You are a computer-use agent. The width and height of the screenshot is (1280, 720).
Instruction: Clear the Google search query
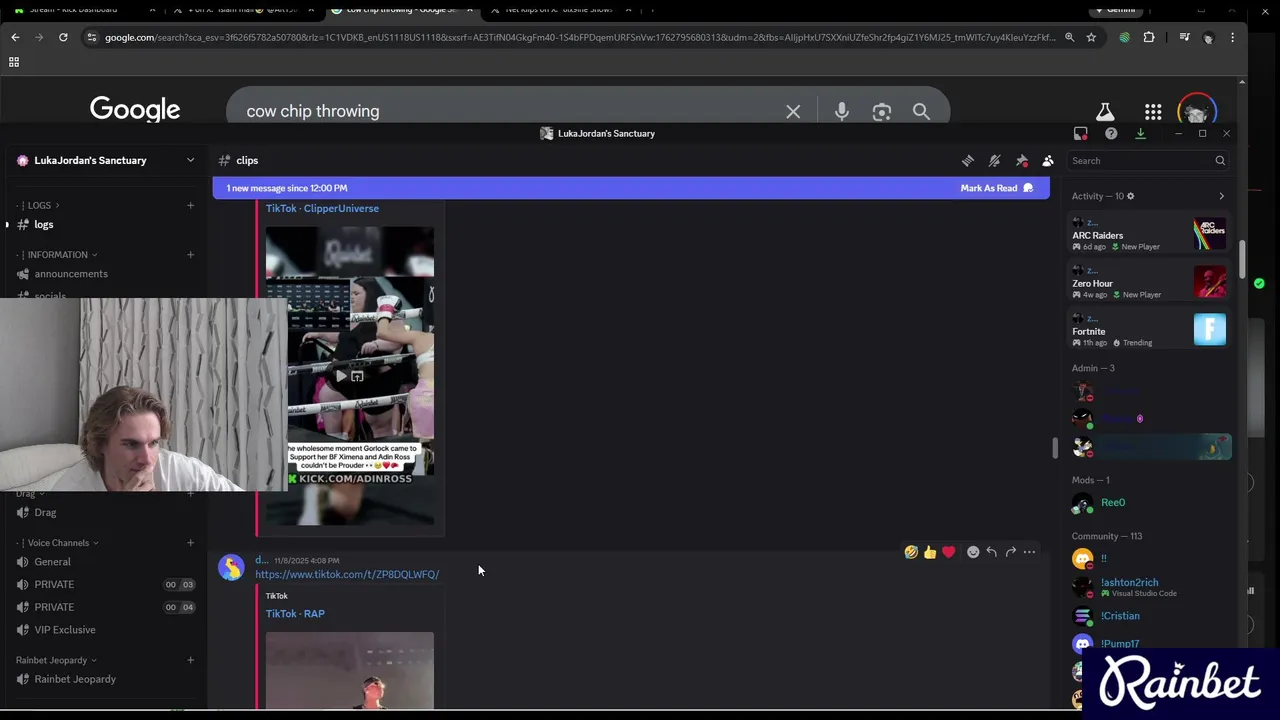coord(793,111)
